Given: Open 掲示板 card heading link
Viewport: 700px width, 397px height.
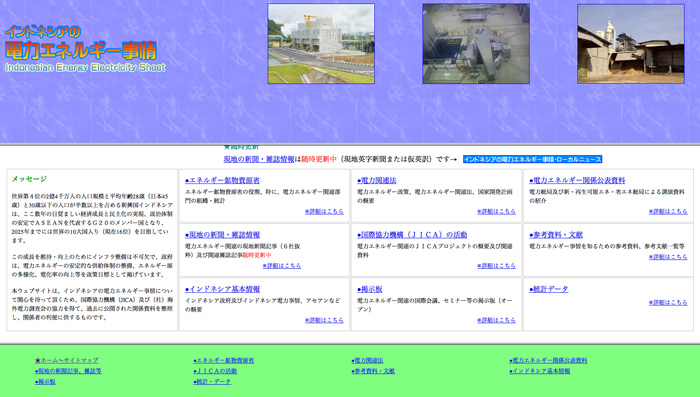Looking at the screenshot, I should [x=370, y=289].
